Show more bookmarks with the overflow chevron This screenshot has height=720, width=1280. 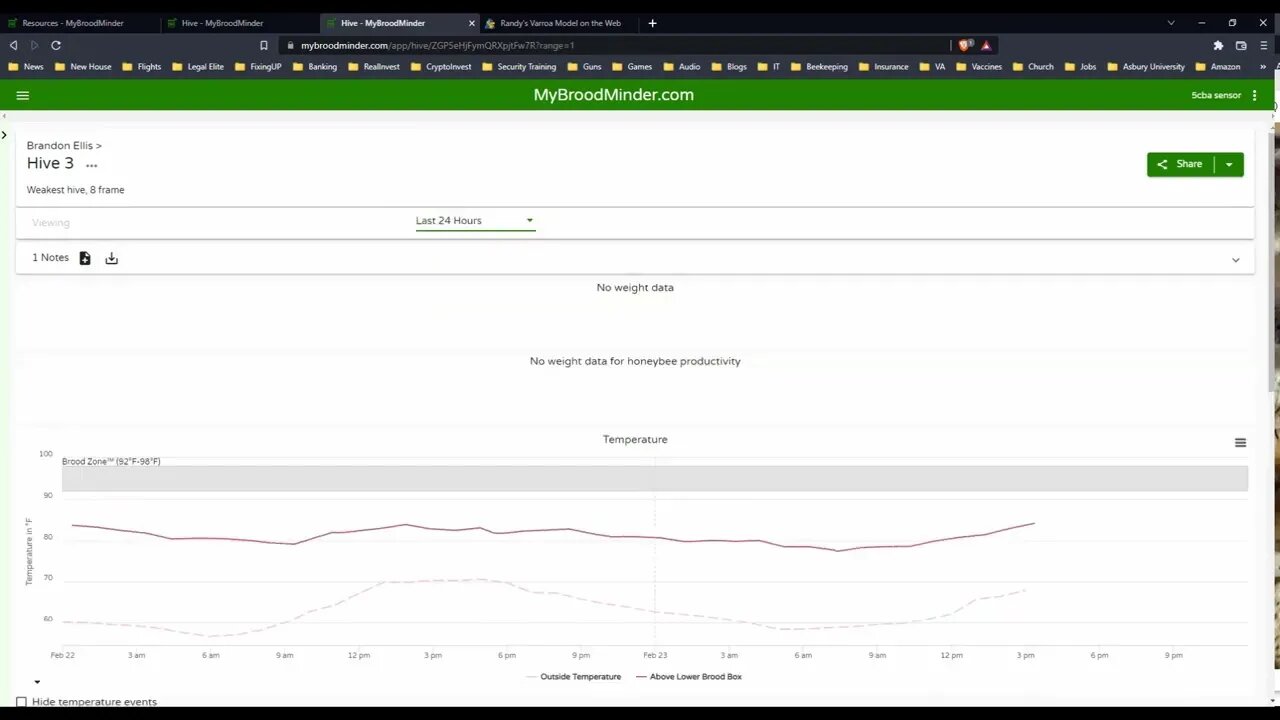coord(1264,67)
